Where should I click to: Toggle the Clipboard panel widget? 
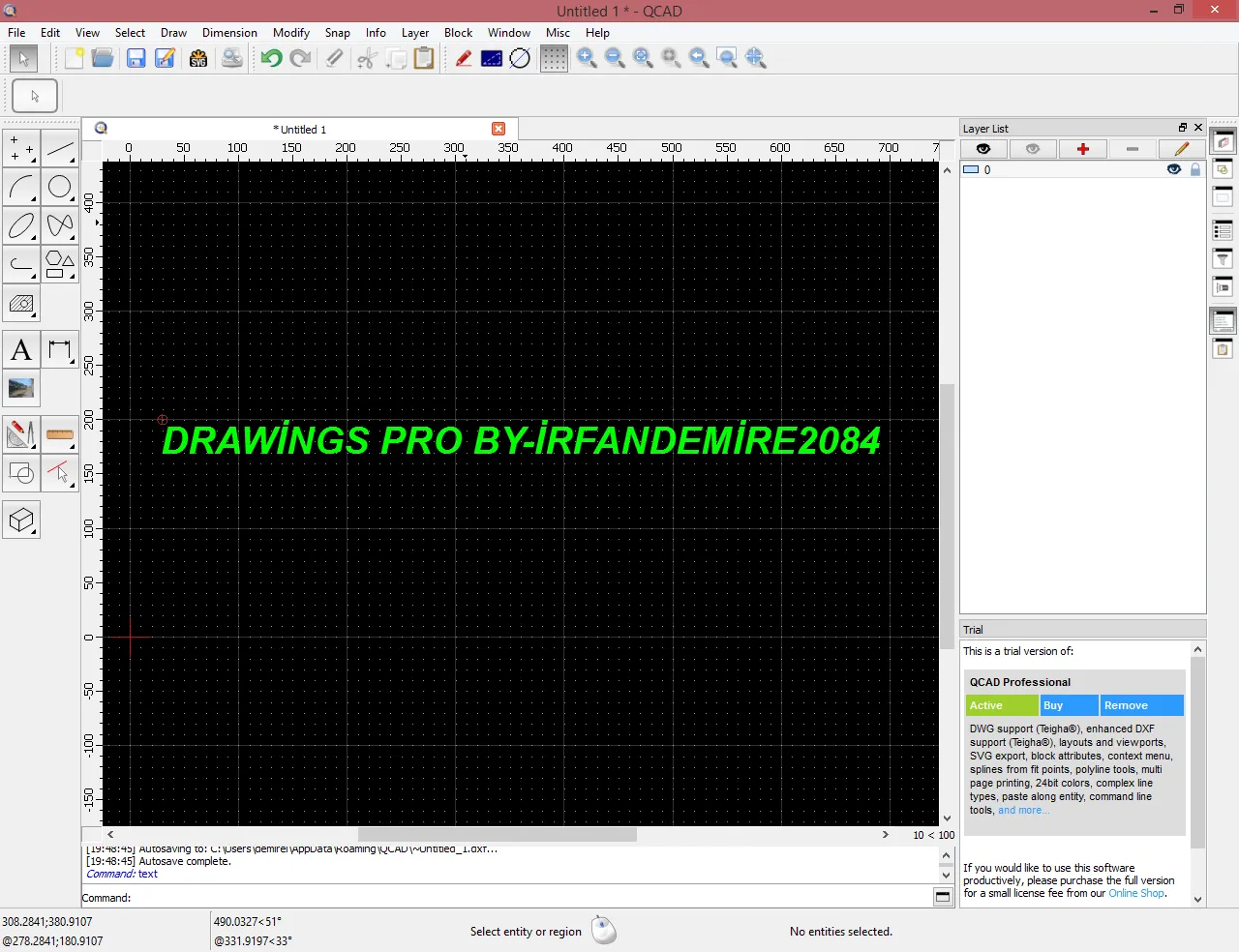tap(1224, 349)
